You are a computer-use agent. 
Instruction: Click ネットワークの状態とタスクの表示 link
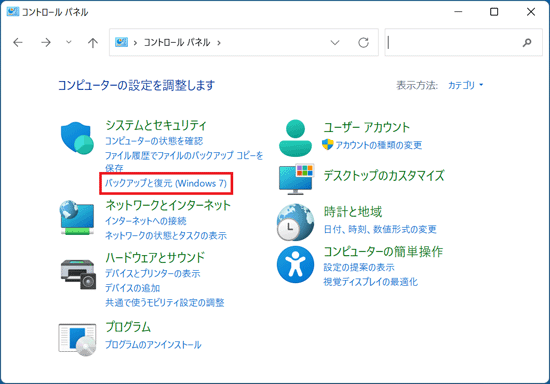(166, 235)
